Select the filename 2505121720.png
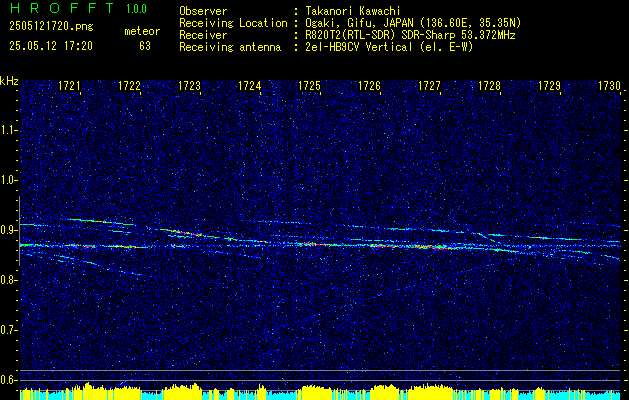Screen dimensions: 629x400 (51, 27)
